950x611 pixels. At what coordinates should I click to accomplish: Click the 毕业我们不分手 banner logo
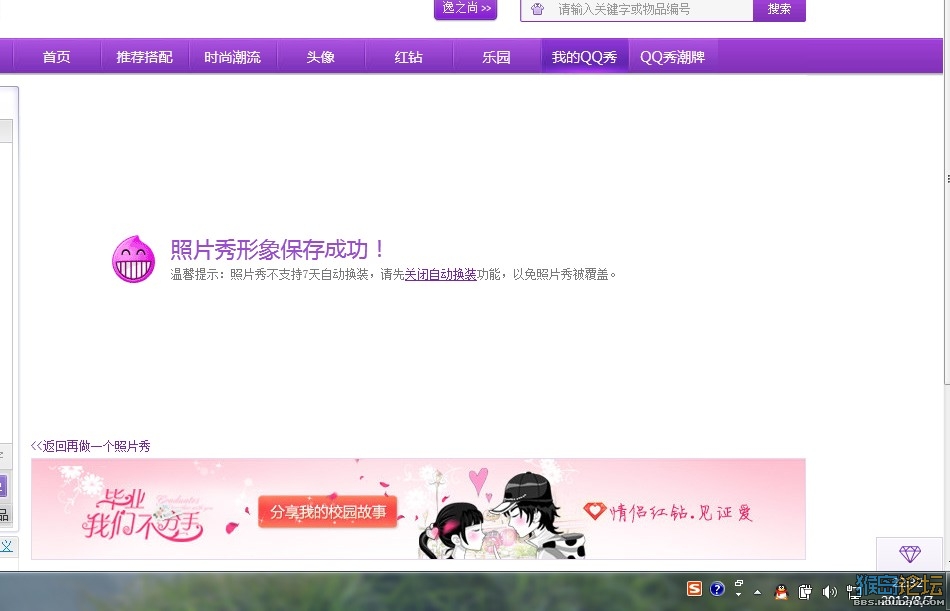[142, 515]
